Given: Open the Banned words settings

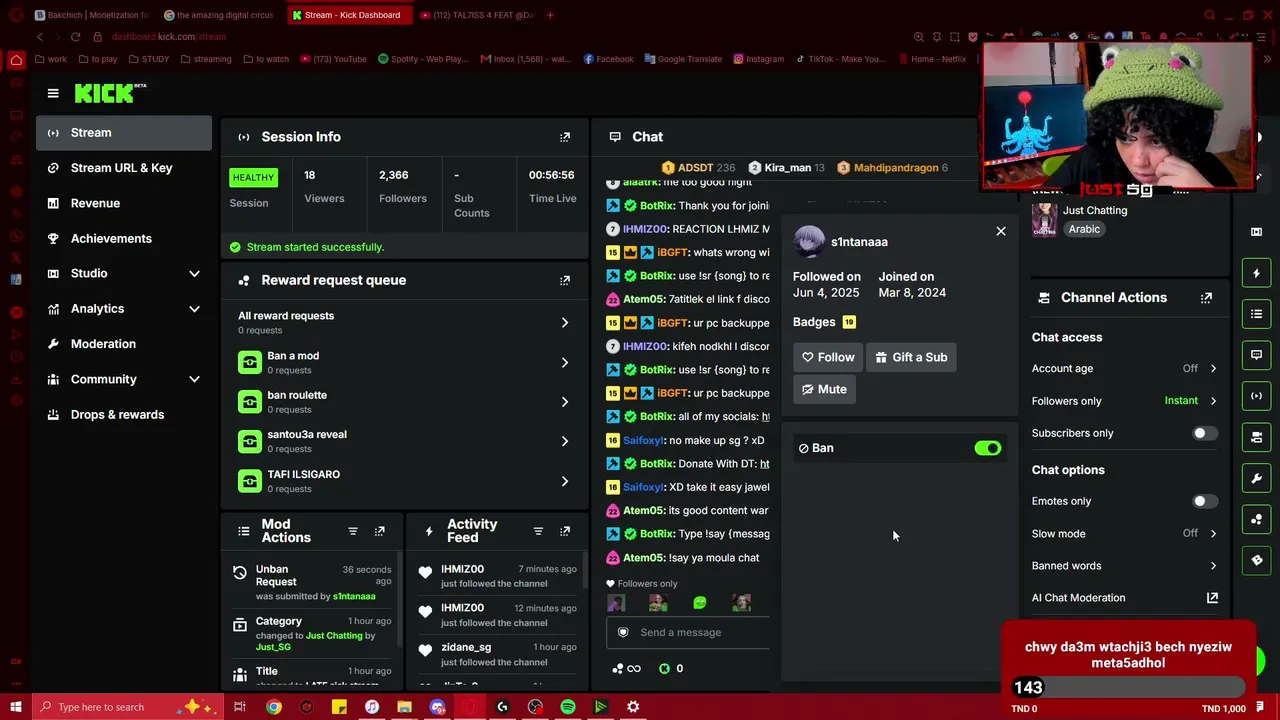Looking at the screenshot, I should pos(1125,566).
